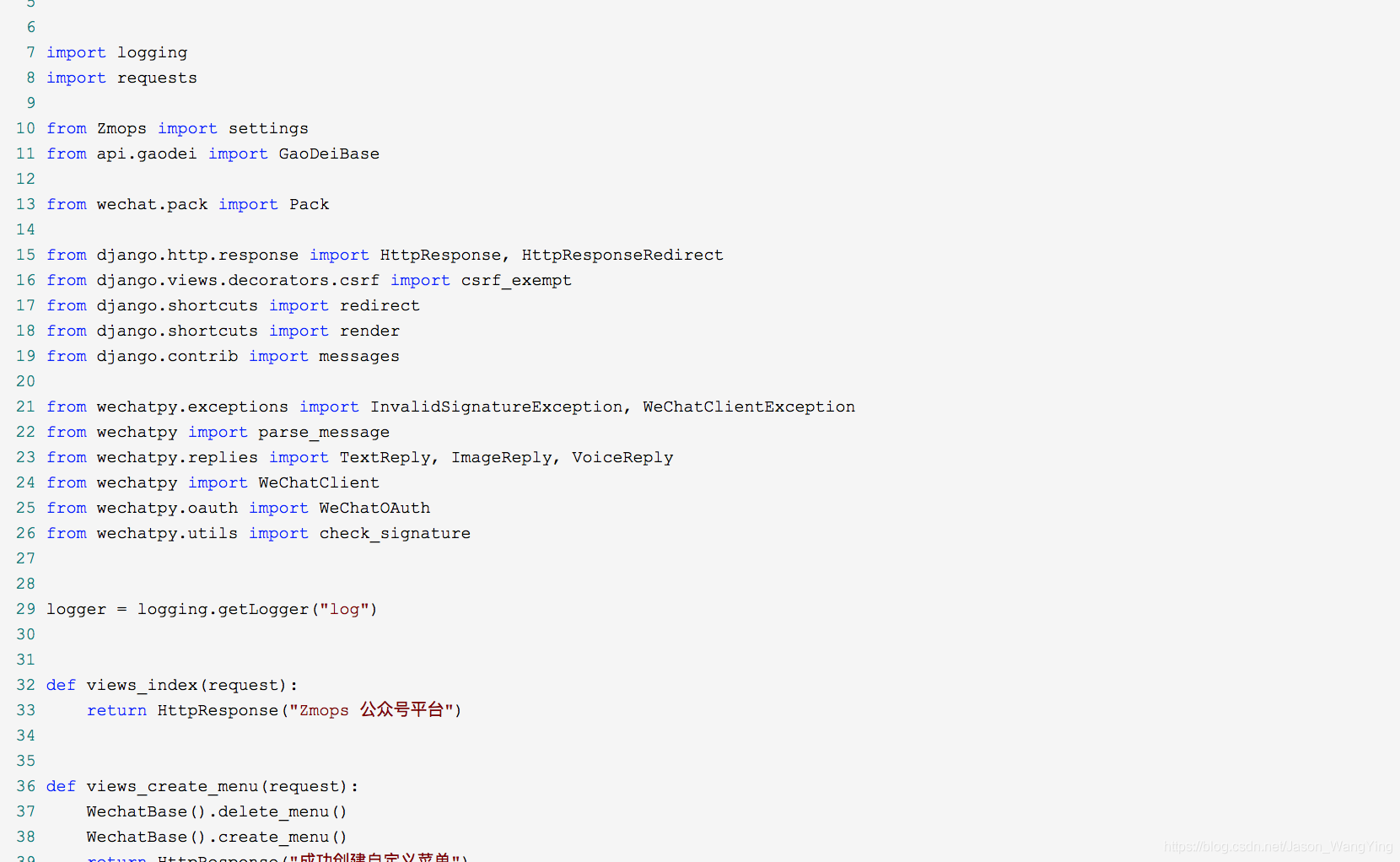Click 'messages' on line 19

pos(359,356)
